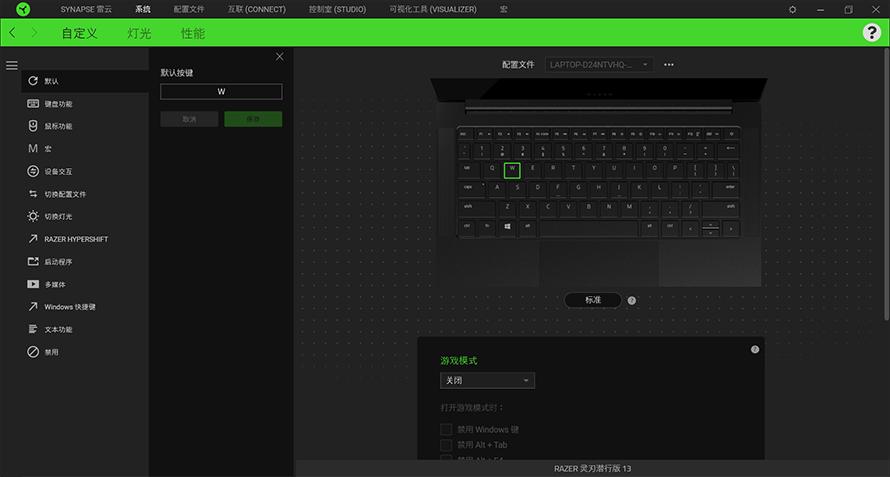Switch to the 性能 performance subtab

click(x=193, y=33)
